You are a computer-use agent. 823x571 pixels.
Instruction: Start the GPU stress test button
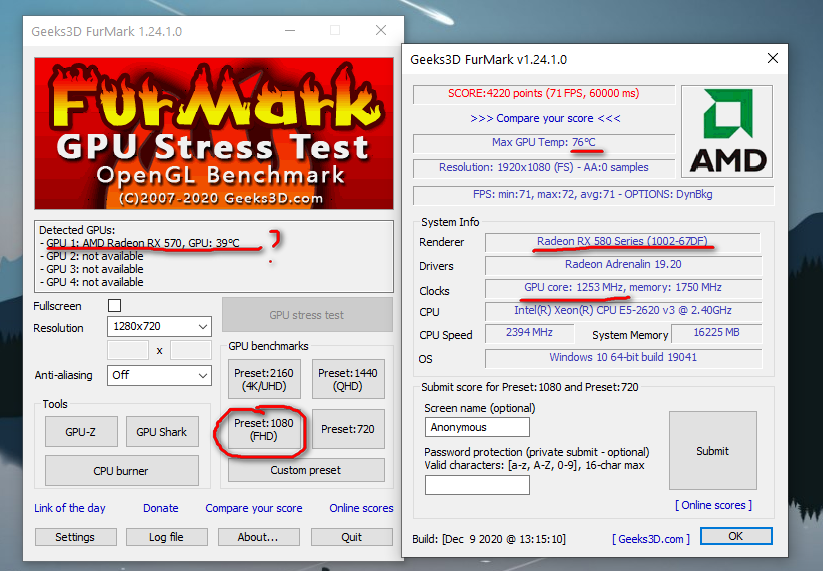(x=307, y=315)
